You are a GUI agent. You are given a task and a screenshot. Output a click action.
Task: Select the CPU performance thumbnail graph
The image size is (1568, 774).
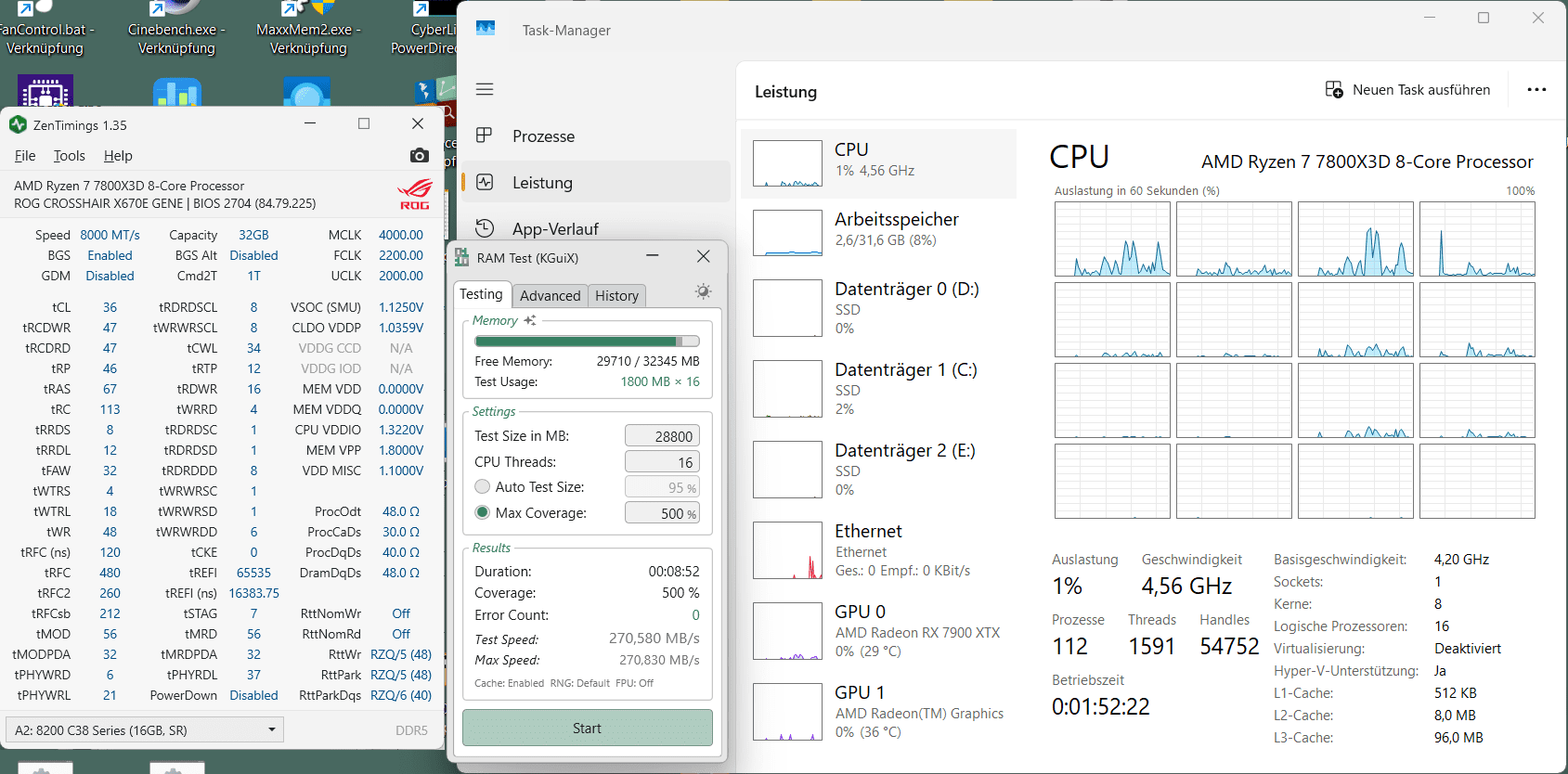[x=787, y=163]
